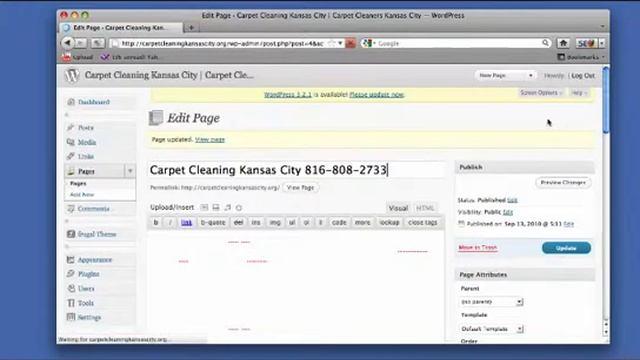Image resolution: width=640 pixels, height=360 pixels.
Task: Open Users menu in sidebar
Action: [86, 289]
